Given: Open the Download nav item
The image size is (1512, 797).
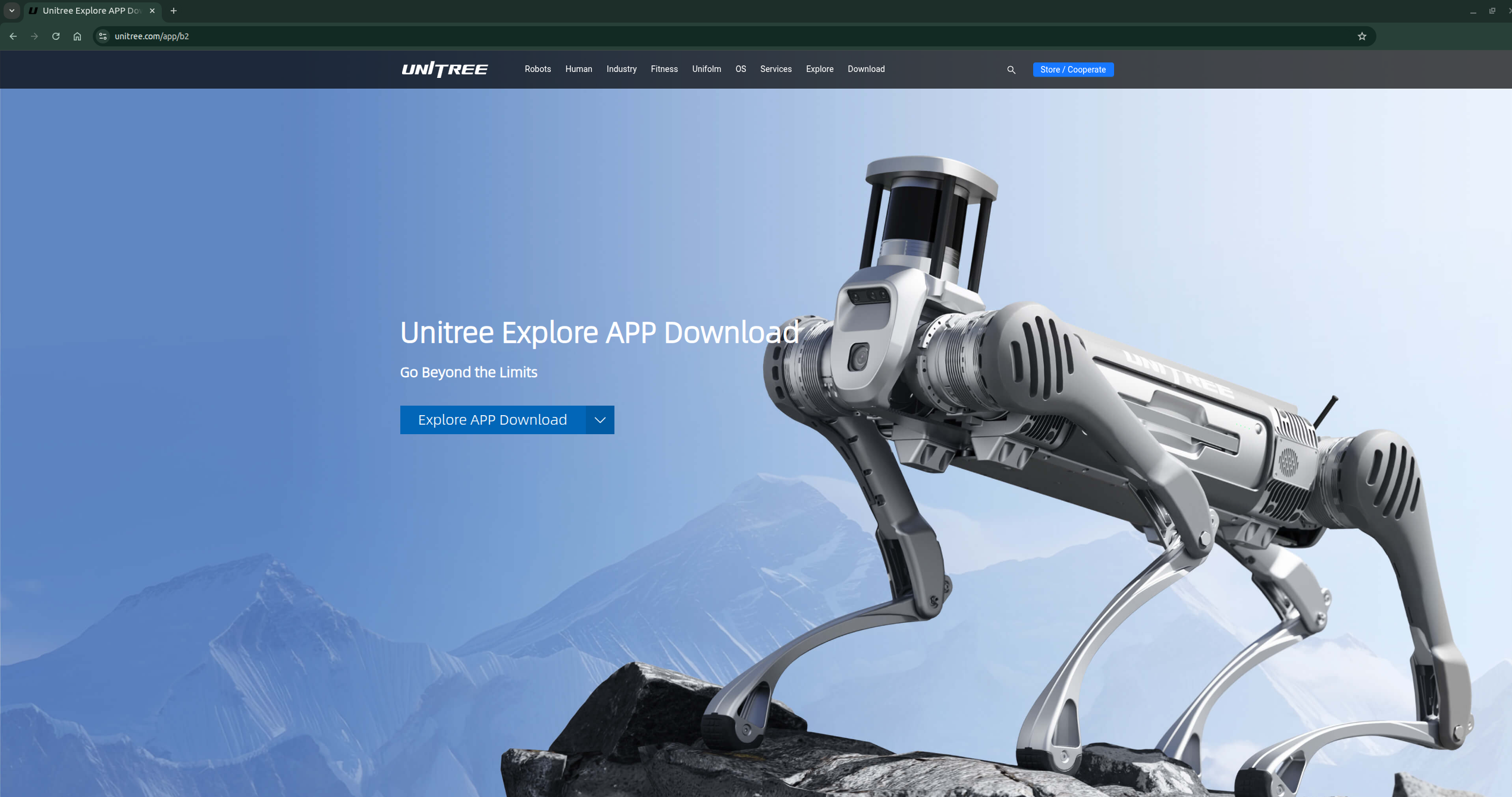Looking at the screenshot, I should tap(865, 69).
